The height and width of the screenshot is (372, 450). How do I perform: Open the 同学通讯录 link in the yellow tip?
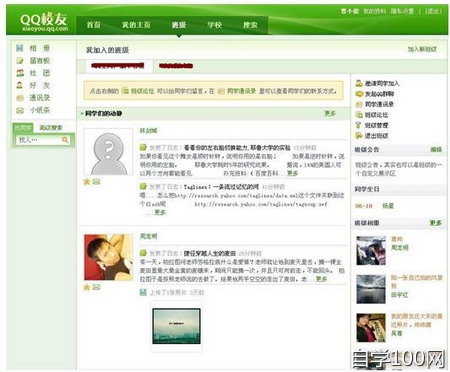(242, 91)
